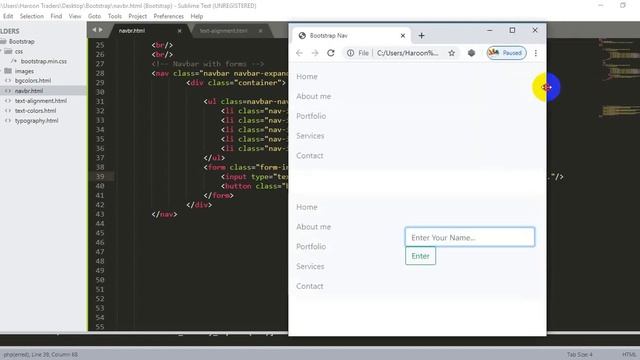The height and width of the screenshot is (360, 640).
Task: Click Portfolio in the first navbar
Action: pyautogui.click(x=311, y=116)
